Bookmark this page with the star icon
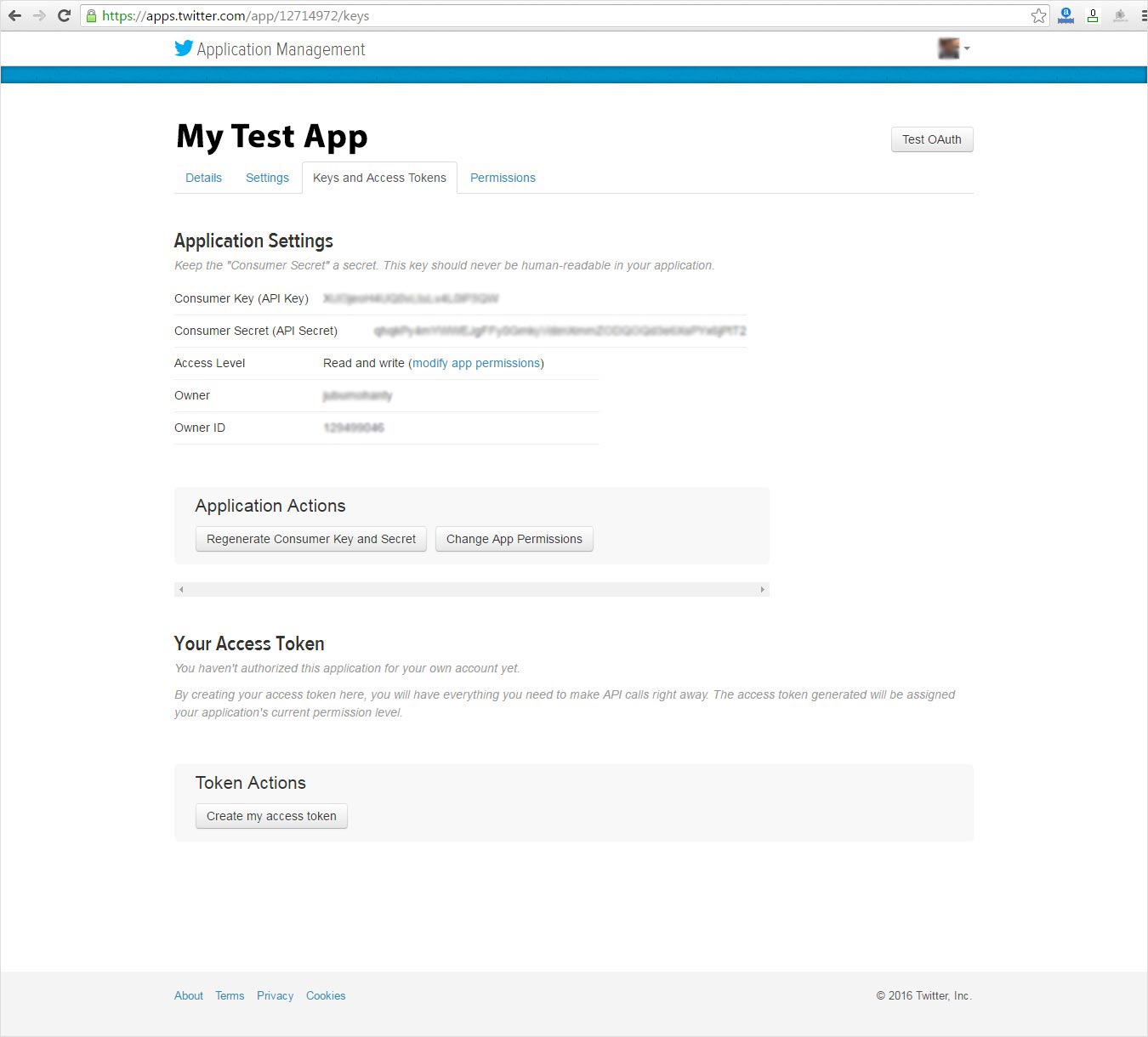 pos(1038,15)
